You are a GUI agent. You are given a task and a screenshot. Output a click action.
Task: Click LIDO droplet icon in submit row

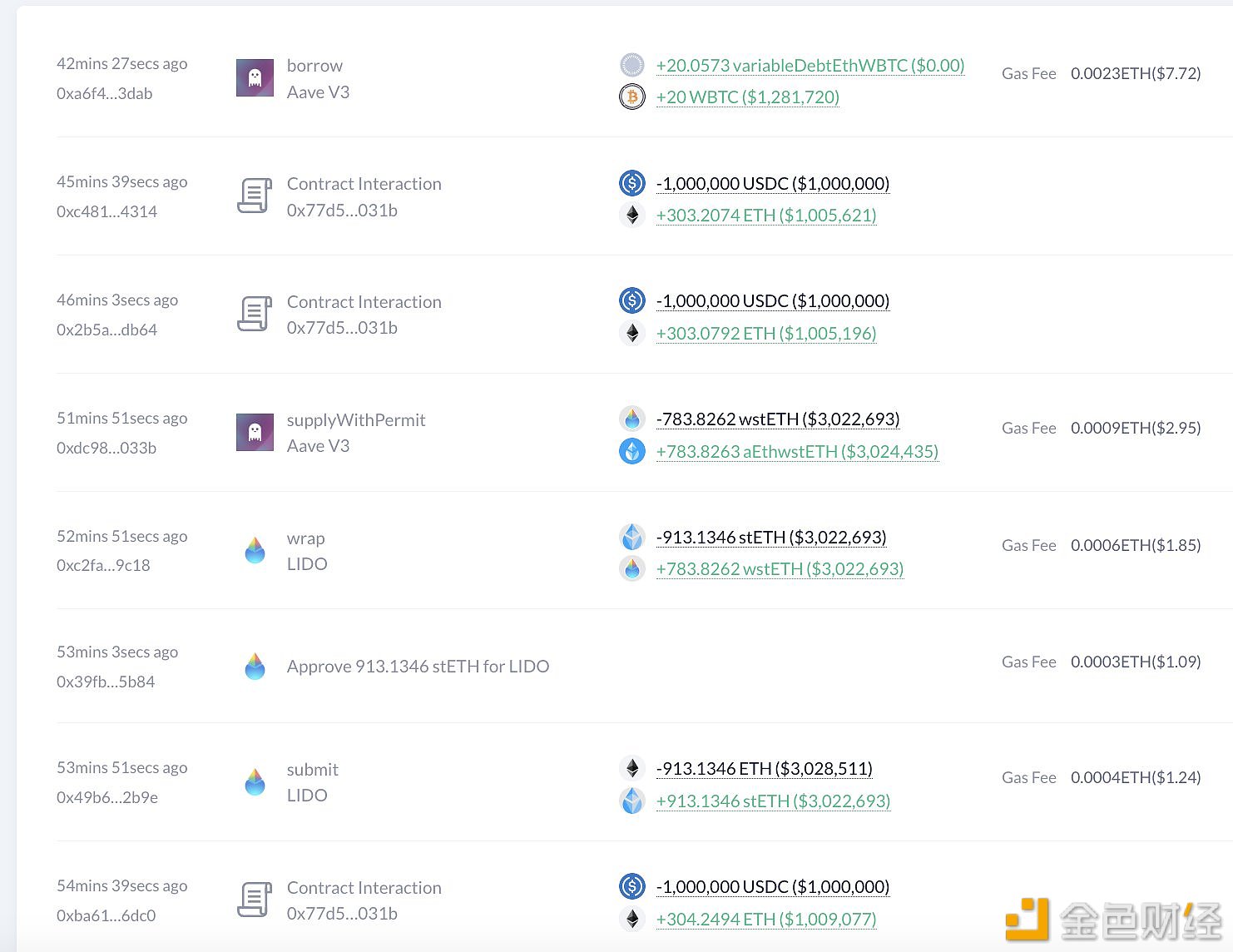click(255, 782)
